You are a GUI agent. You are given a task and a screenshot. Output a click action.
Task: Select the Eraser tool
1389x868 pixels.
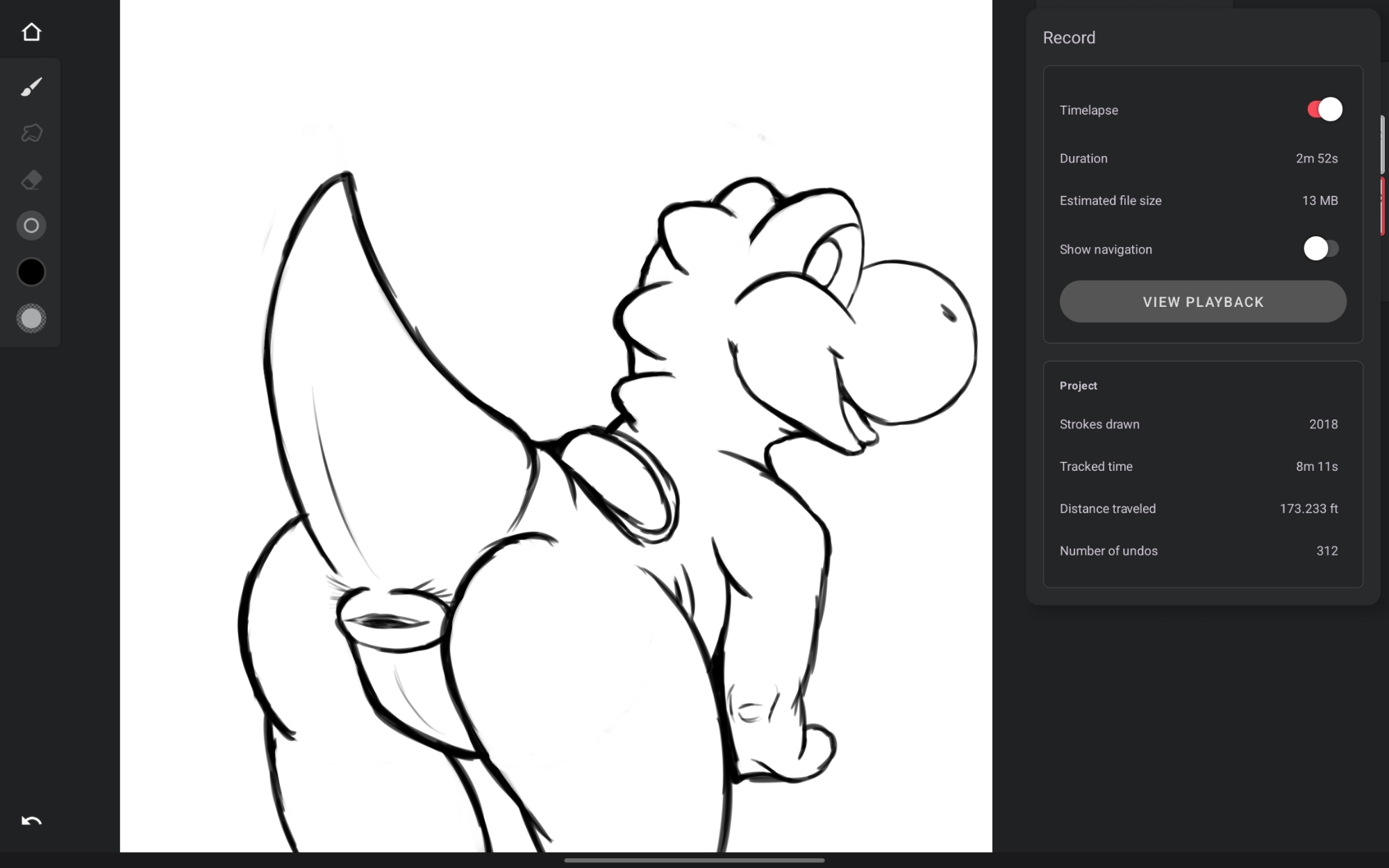point(31,180)
